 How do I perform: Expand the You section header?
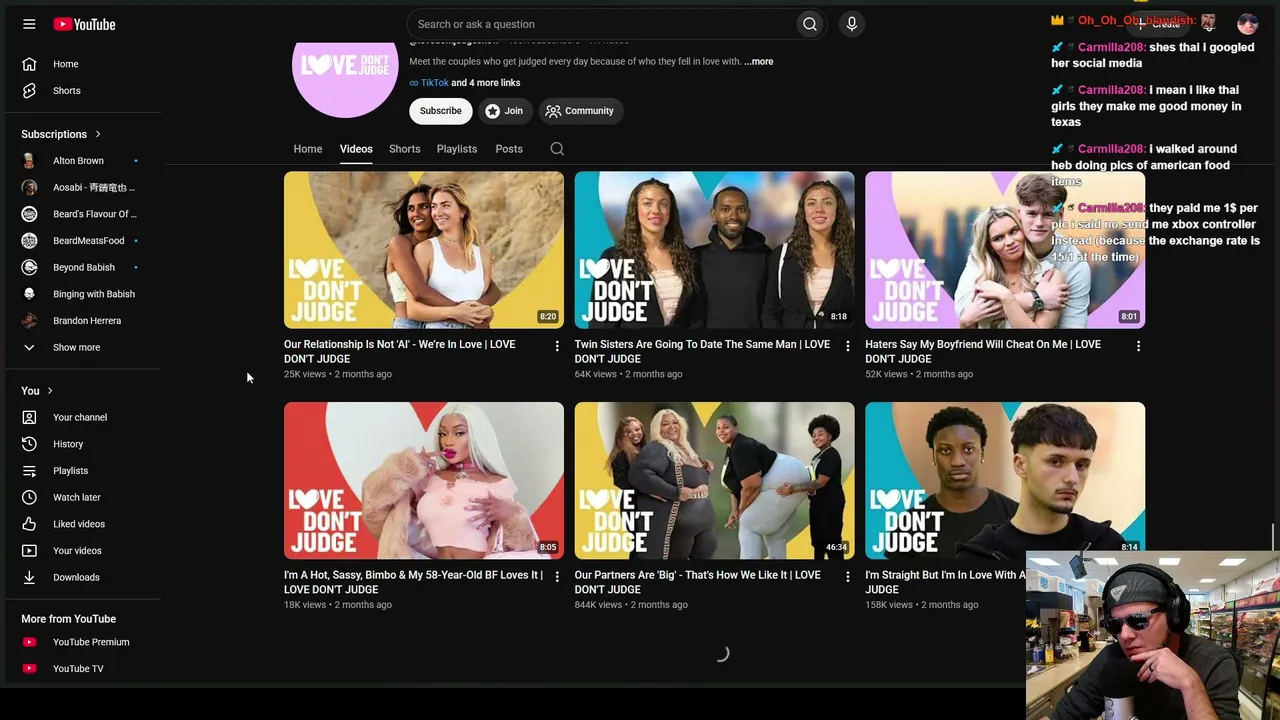[37, 391]
